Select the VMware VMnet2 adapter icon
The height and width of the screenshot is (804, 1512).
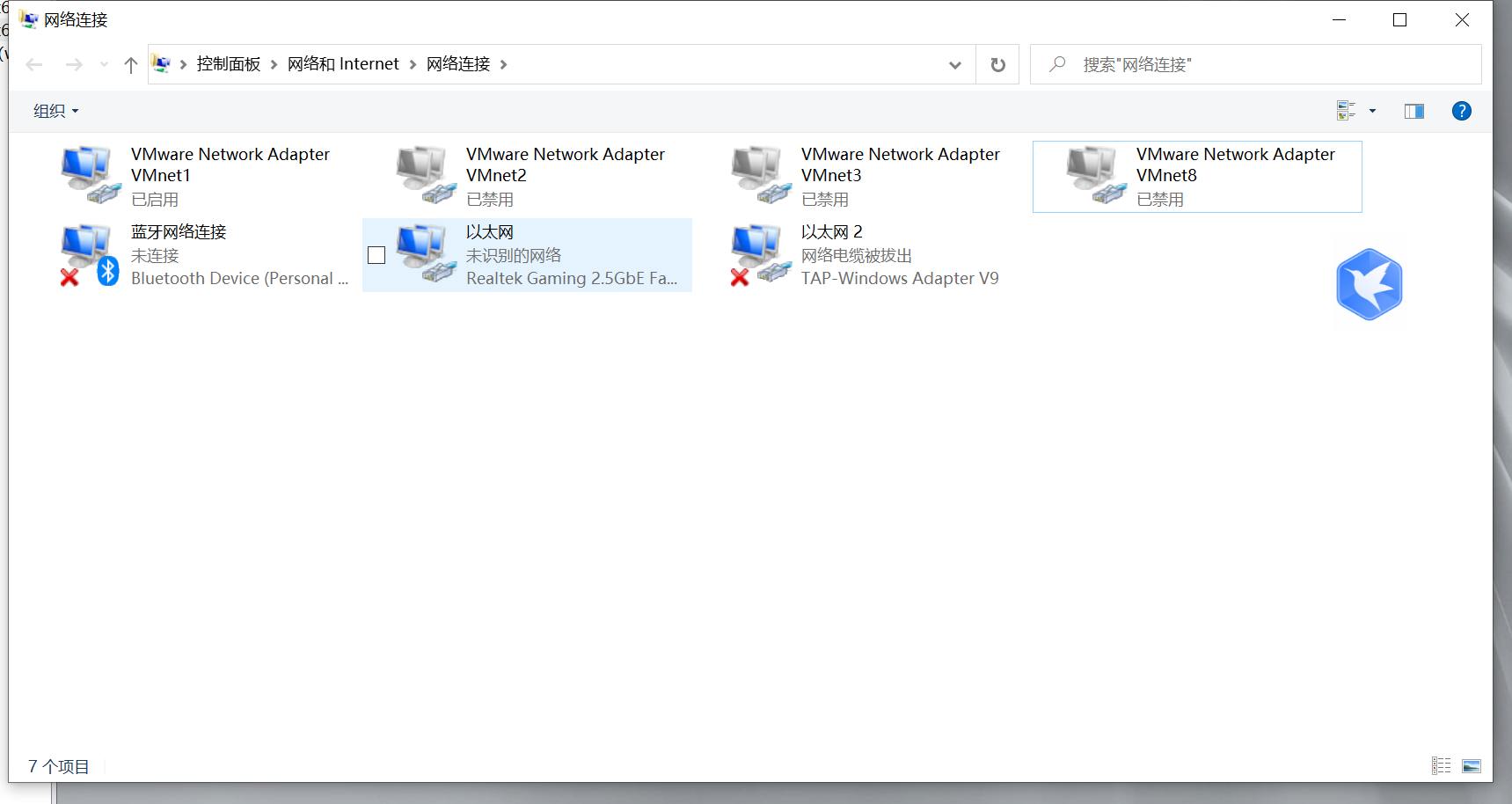coord(426,175)
